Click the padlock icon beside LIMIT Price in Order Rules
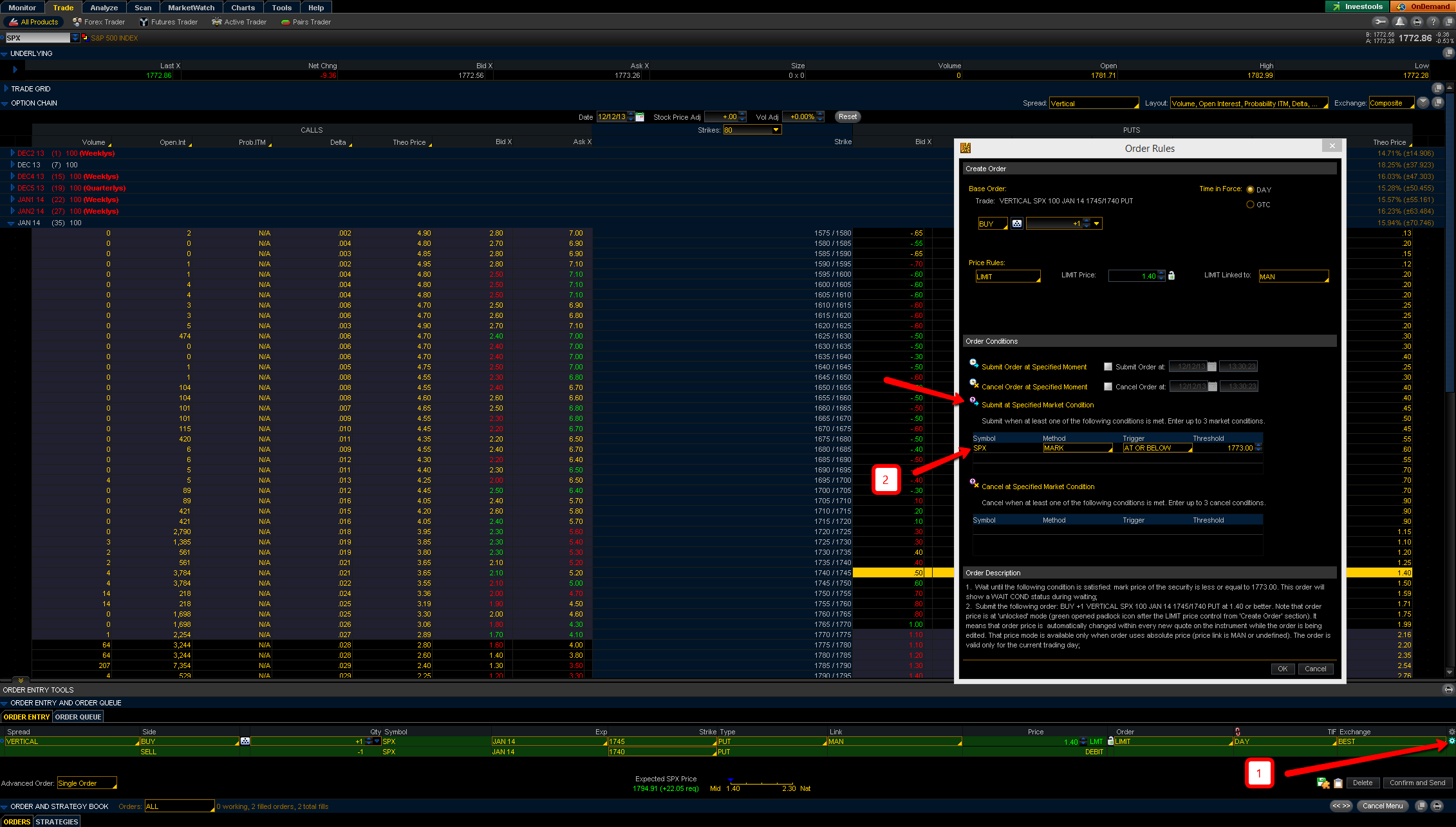Image resolution: width=1456 pixels, height=827 pixels. pyautogui.click(x=1171, y=276)
